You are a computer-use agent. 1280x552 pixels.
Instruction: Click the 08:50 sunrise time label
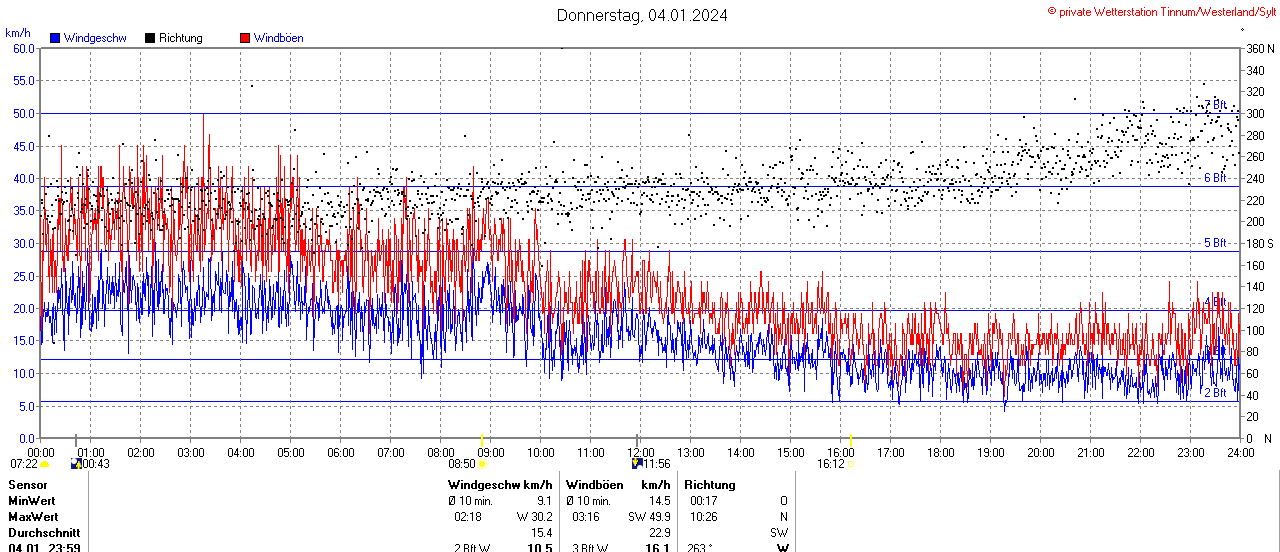(462, 464)
